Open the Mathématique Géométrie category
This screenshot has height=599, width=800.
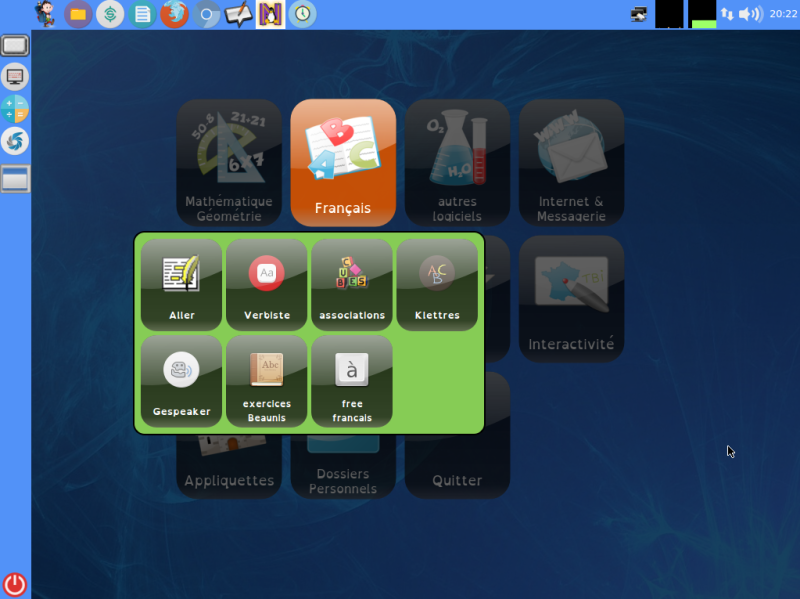coord(229,163)
